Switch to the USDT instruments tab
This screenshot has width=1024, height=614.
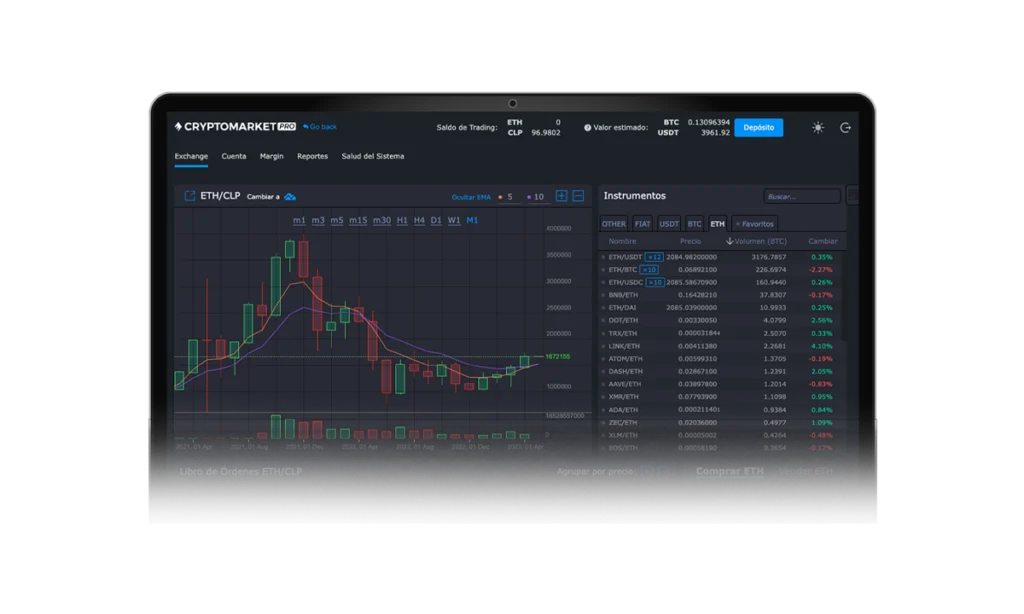pos(669,224)
